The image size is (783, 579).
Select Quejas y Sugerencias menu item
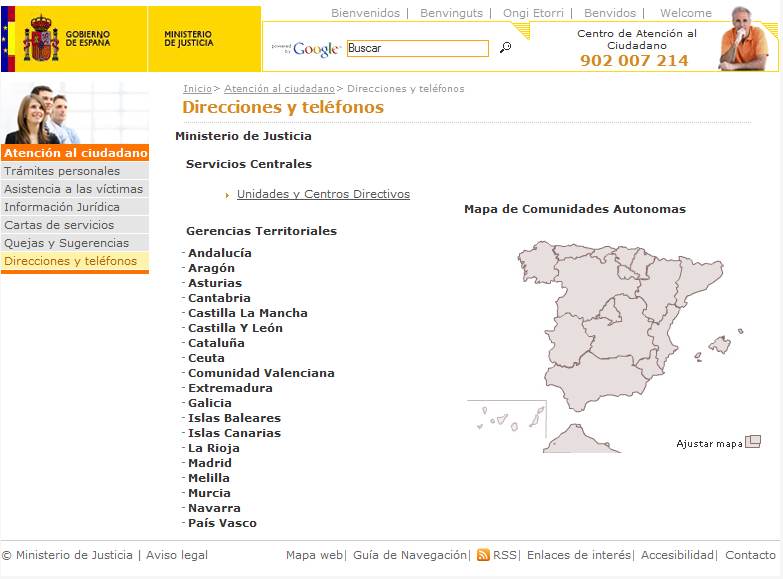click(x=66, y=243)
